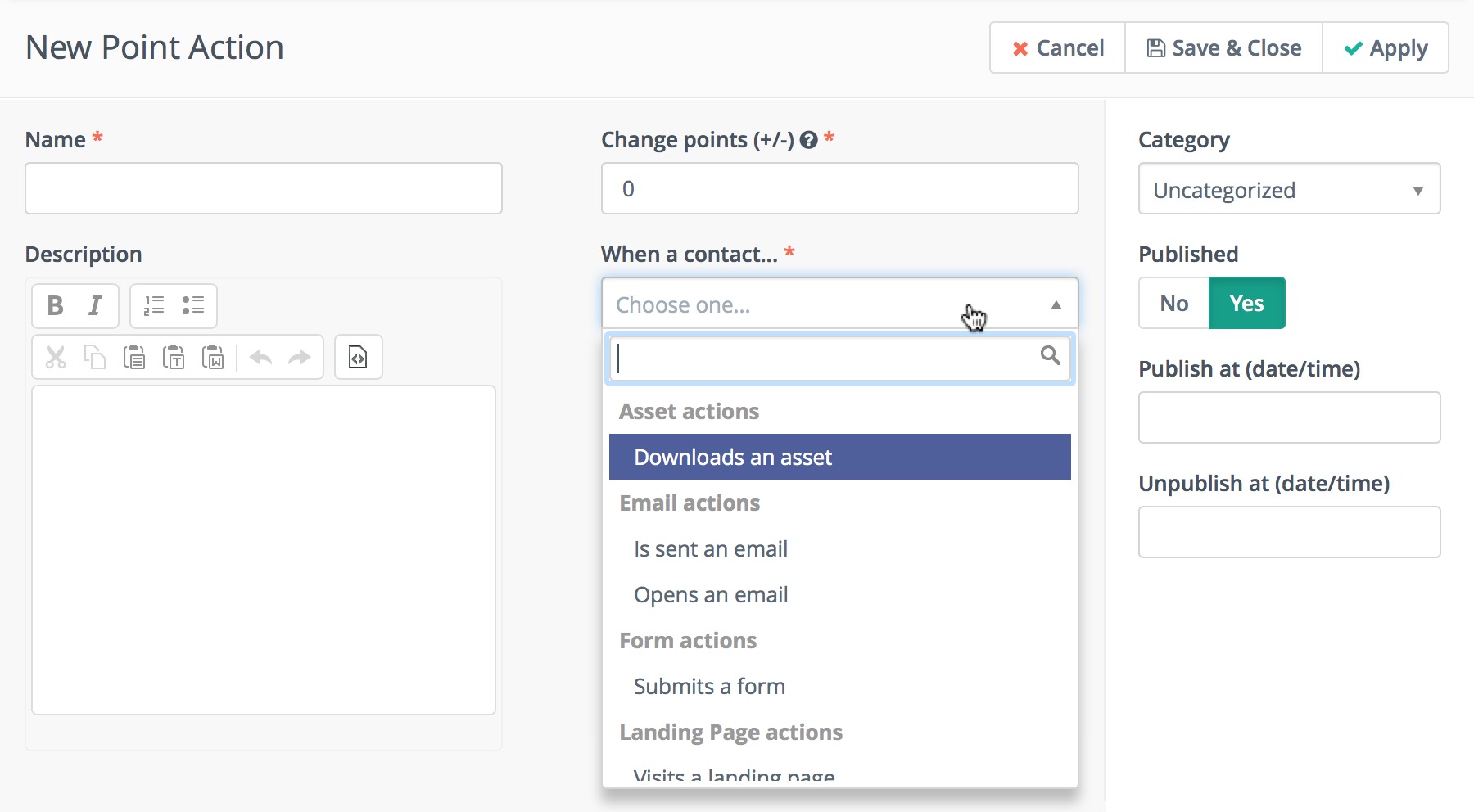
Task: Set Published to Yes
Action: [1246, 304]
